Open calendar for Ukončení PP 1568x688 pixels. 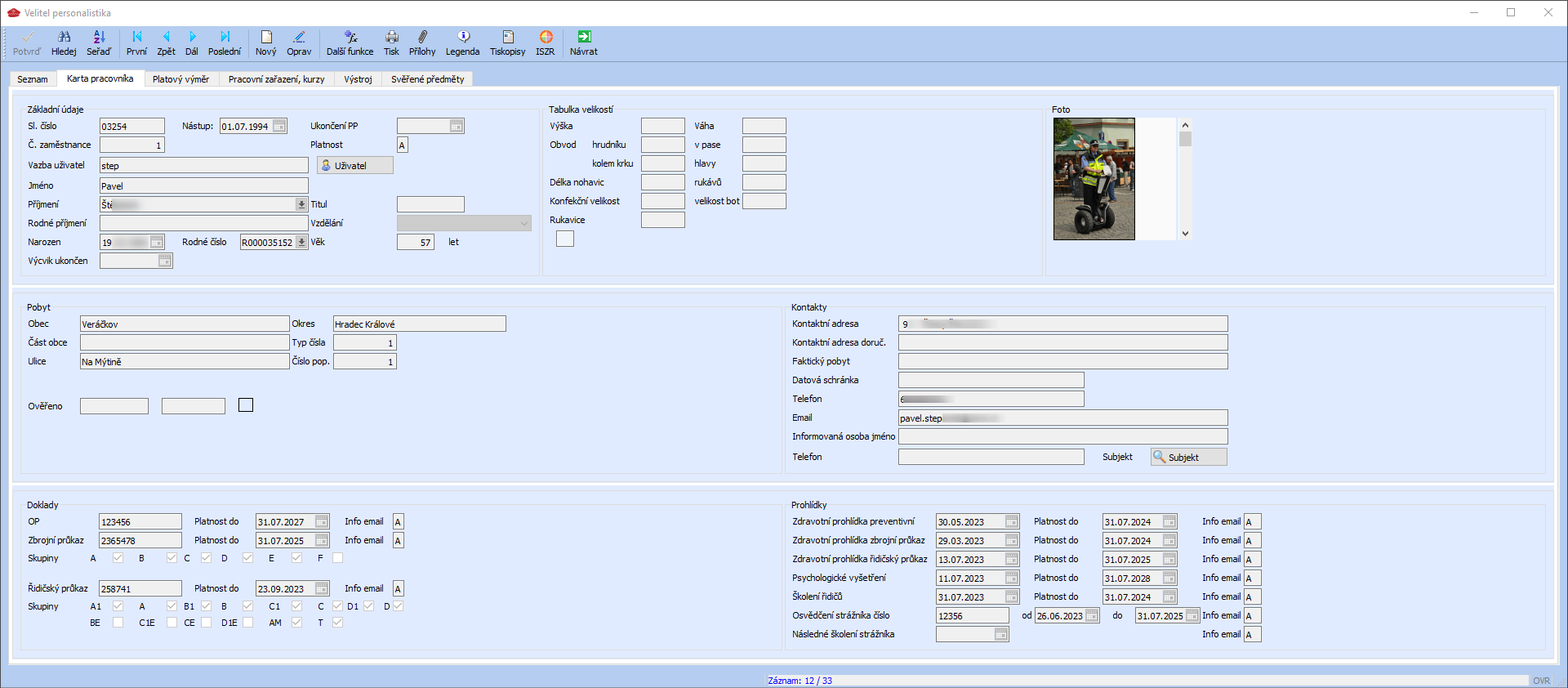(x=457, y=126)
